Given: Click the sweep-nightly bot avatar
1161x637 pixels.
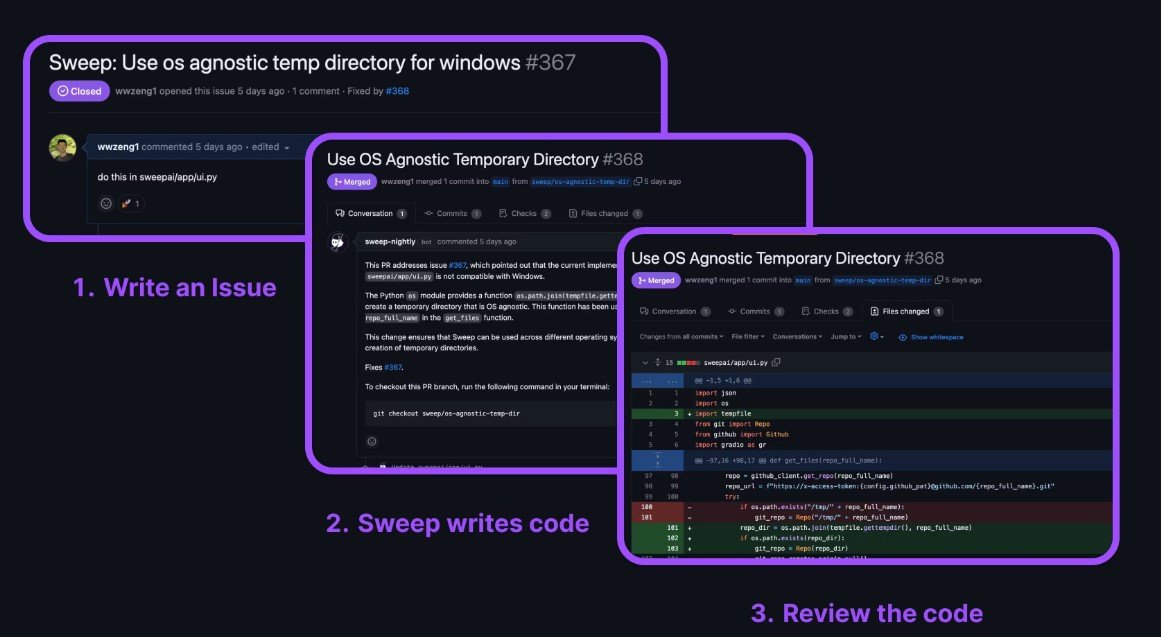Looking at the screenshot, I should (338, 242).
